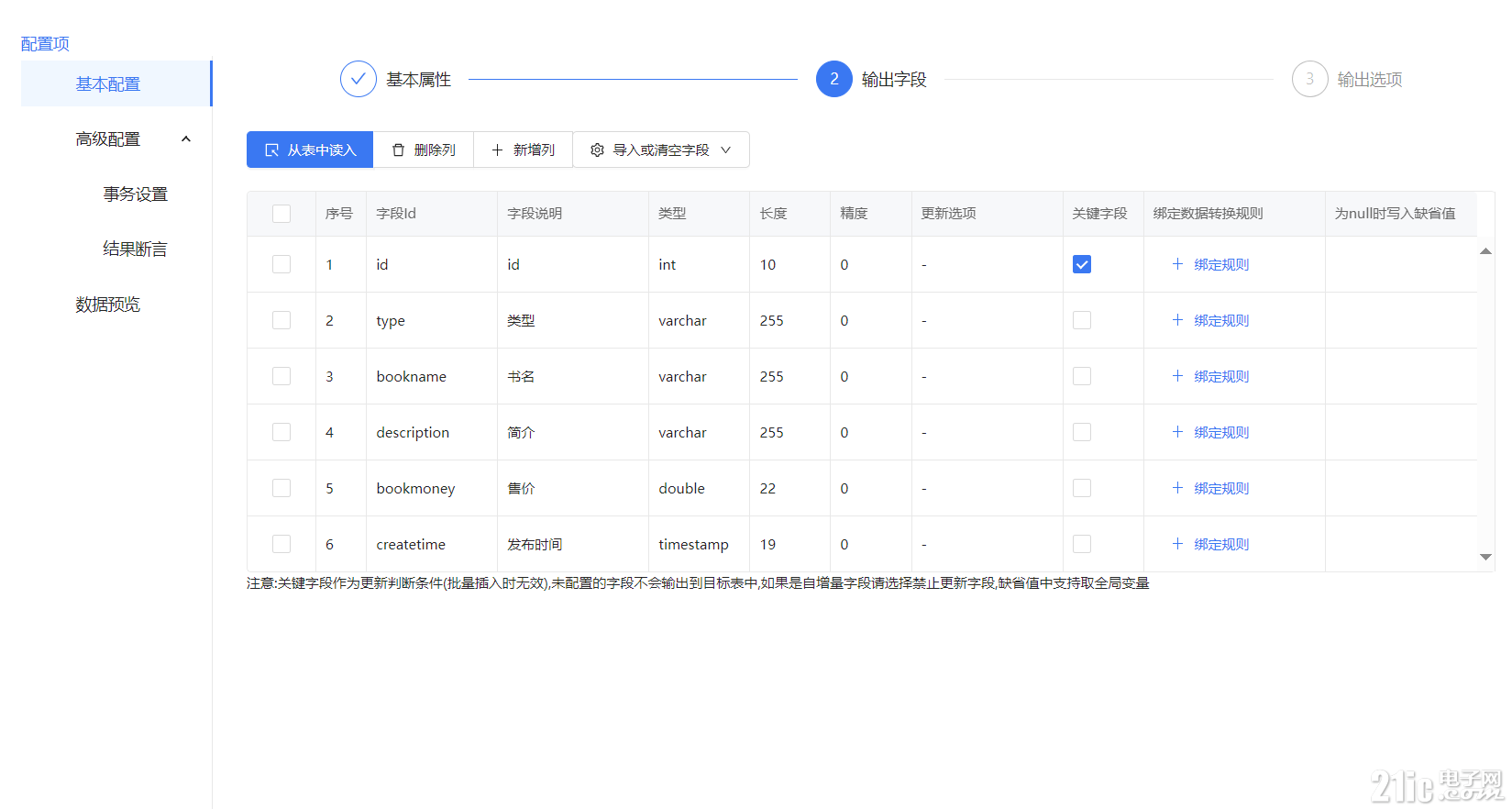Screen dimensions: 1512x809
Task: Select the row checkbox for description
Action: [281, 432]
